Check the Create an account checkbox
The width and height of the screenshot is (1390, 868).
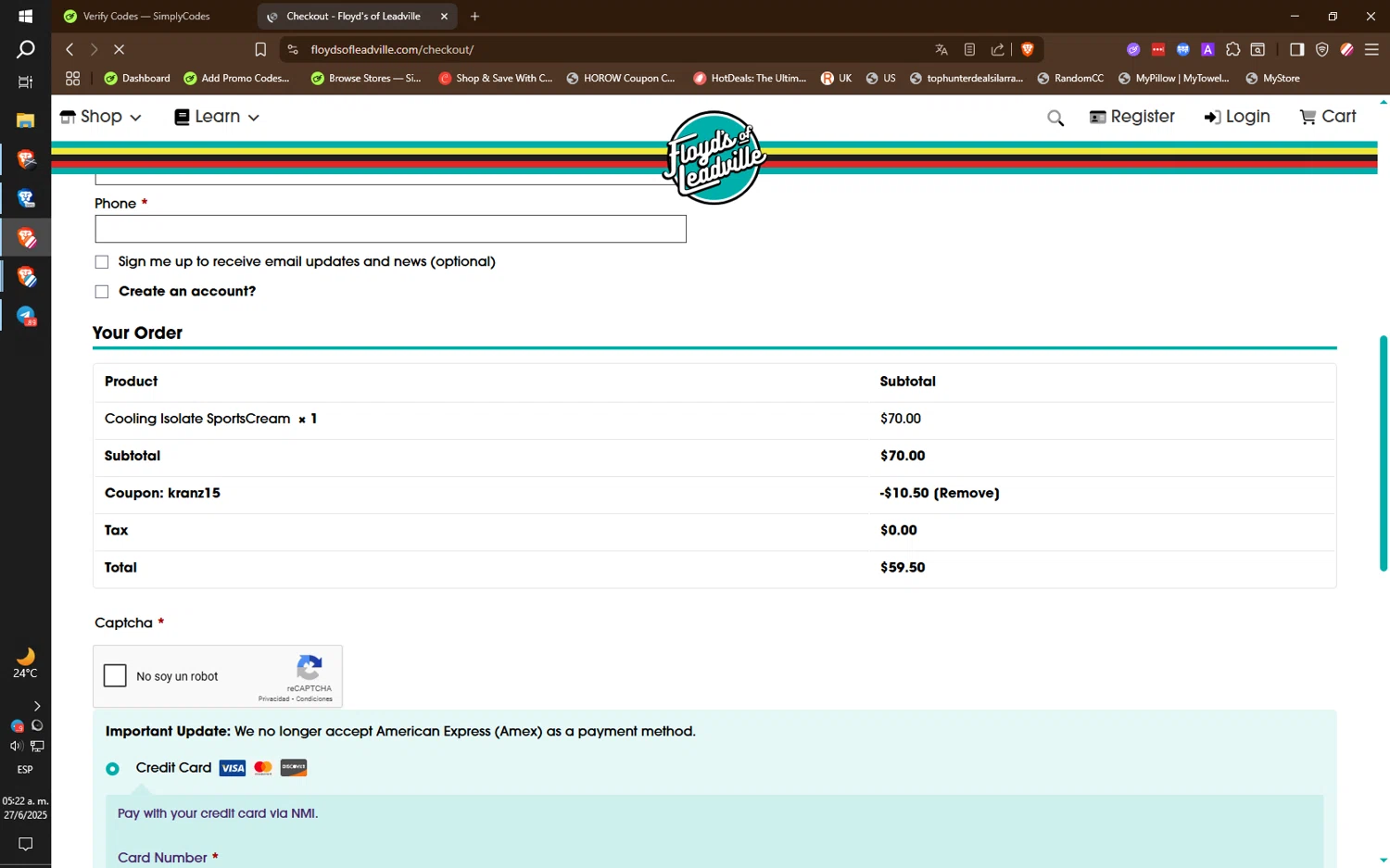tap(102, 292)
